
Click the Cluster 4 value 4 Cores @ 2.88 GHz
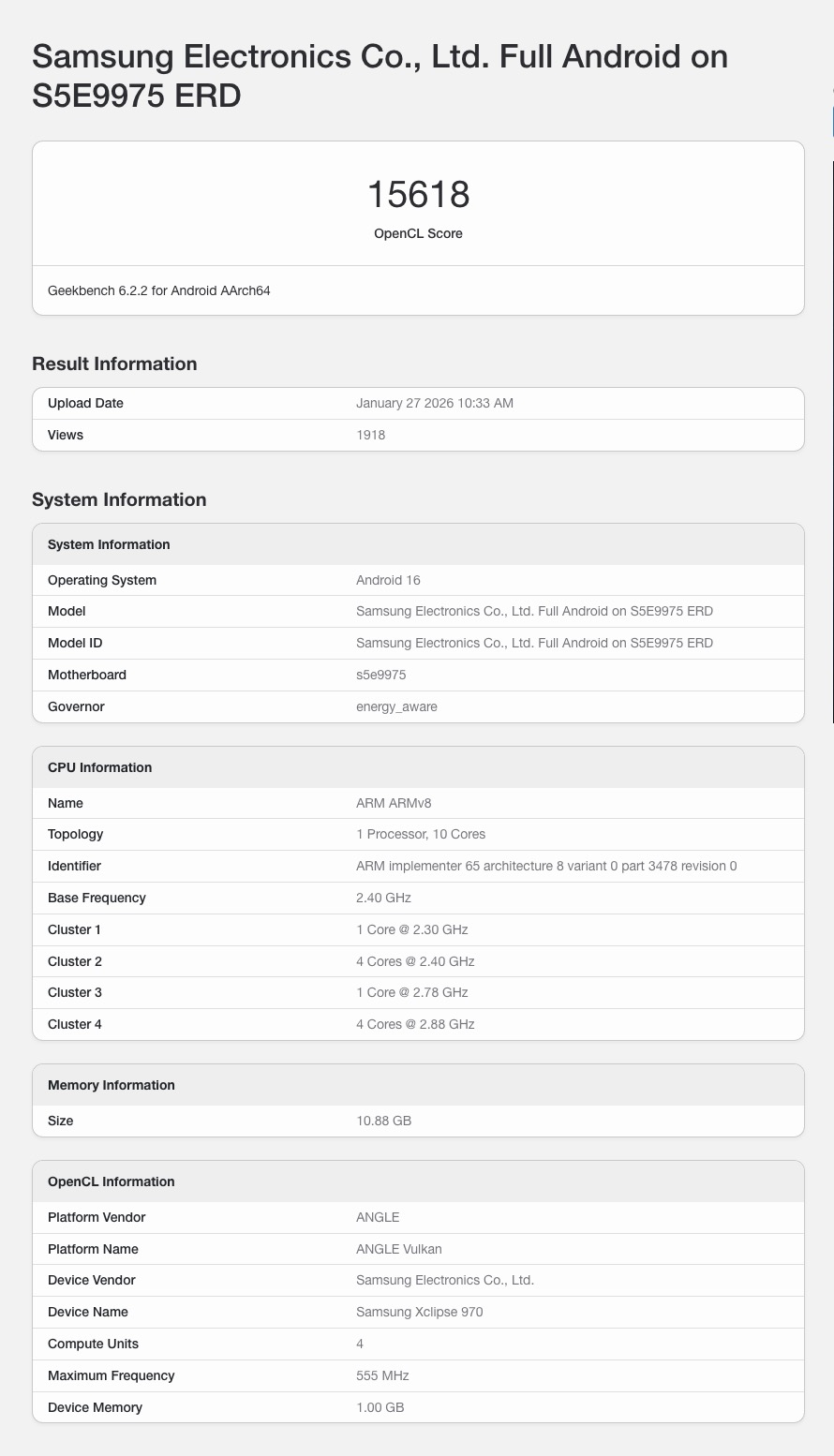click(x=415, y=1024)
